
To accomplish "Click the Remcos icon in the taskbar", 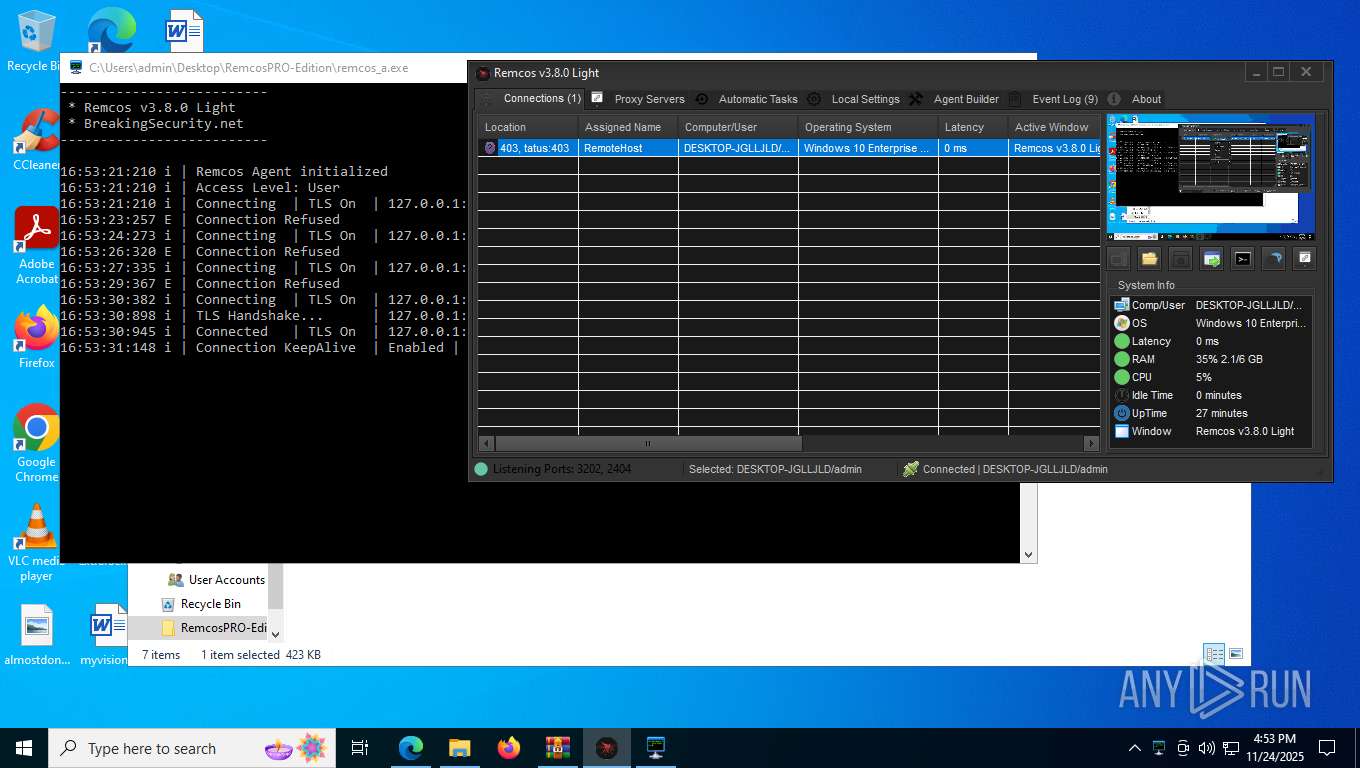I will click(606, 748).
